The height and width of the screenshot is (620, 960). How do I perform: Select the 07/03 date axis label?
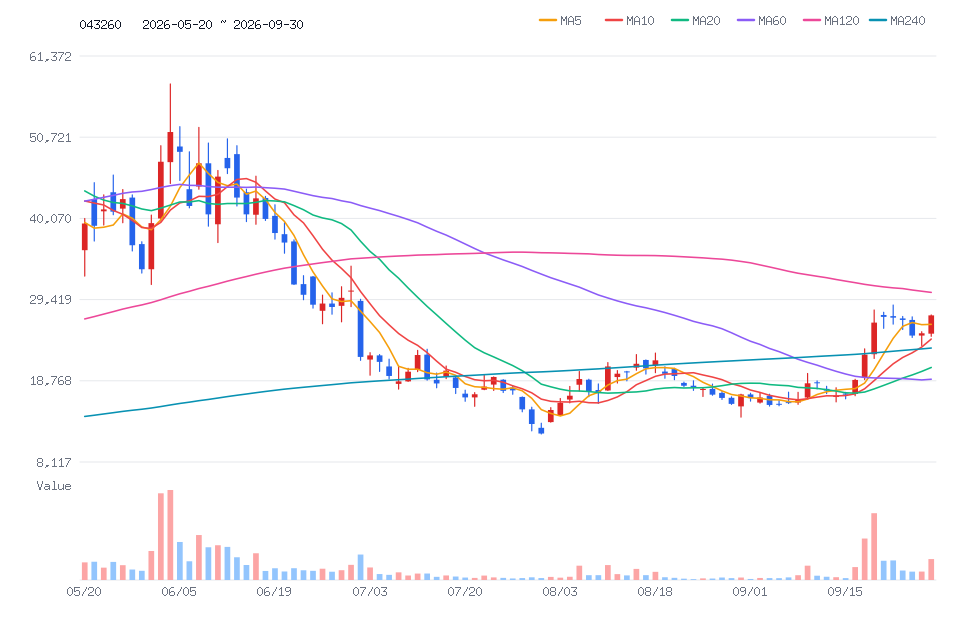coord(370,591)
